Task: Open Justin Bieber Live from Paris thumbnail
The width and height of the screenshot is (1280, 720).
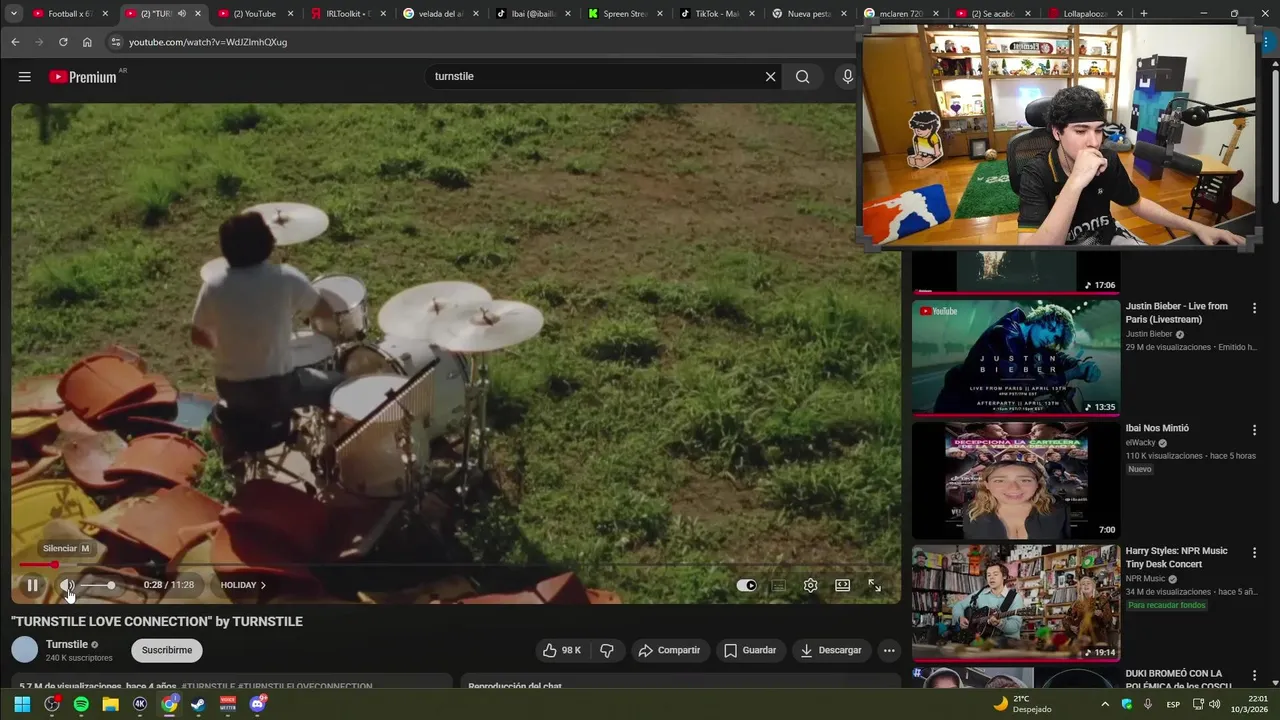Action: pyautogui.click(x=1016, y=358)
